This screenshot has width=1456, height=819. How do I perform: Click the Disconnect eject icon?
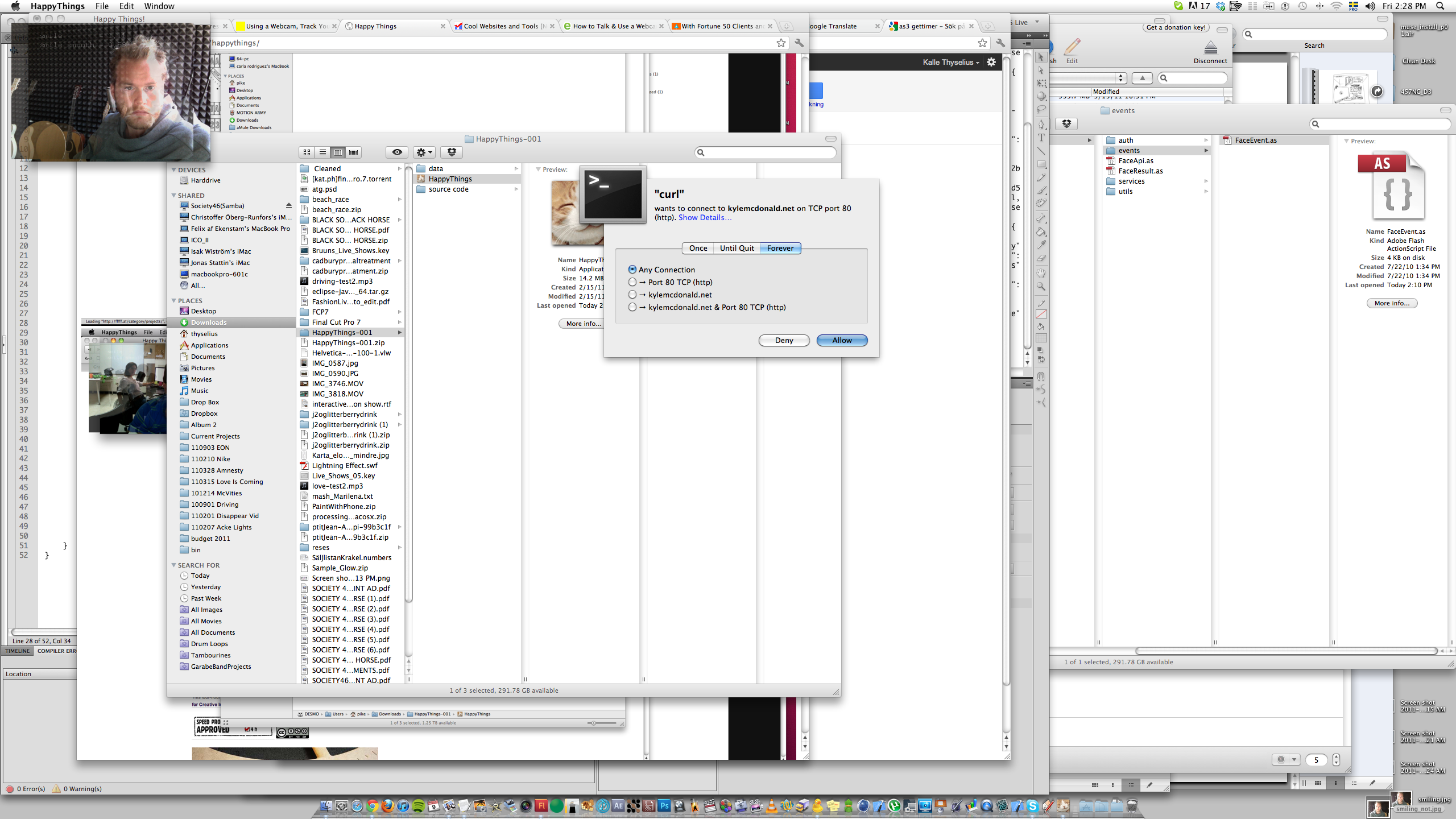tap(1210, 47)
